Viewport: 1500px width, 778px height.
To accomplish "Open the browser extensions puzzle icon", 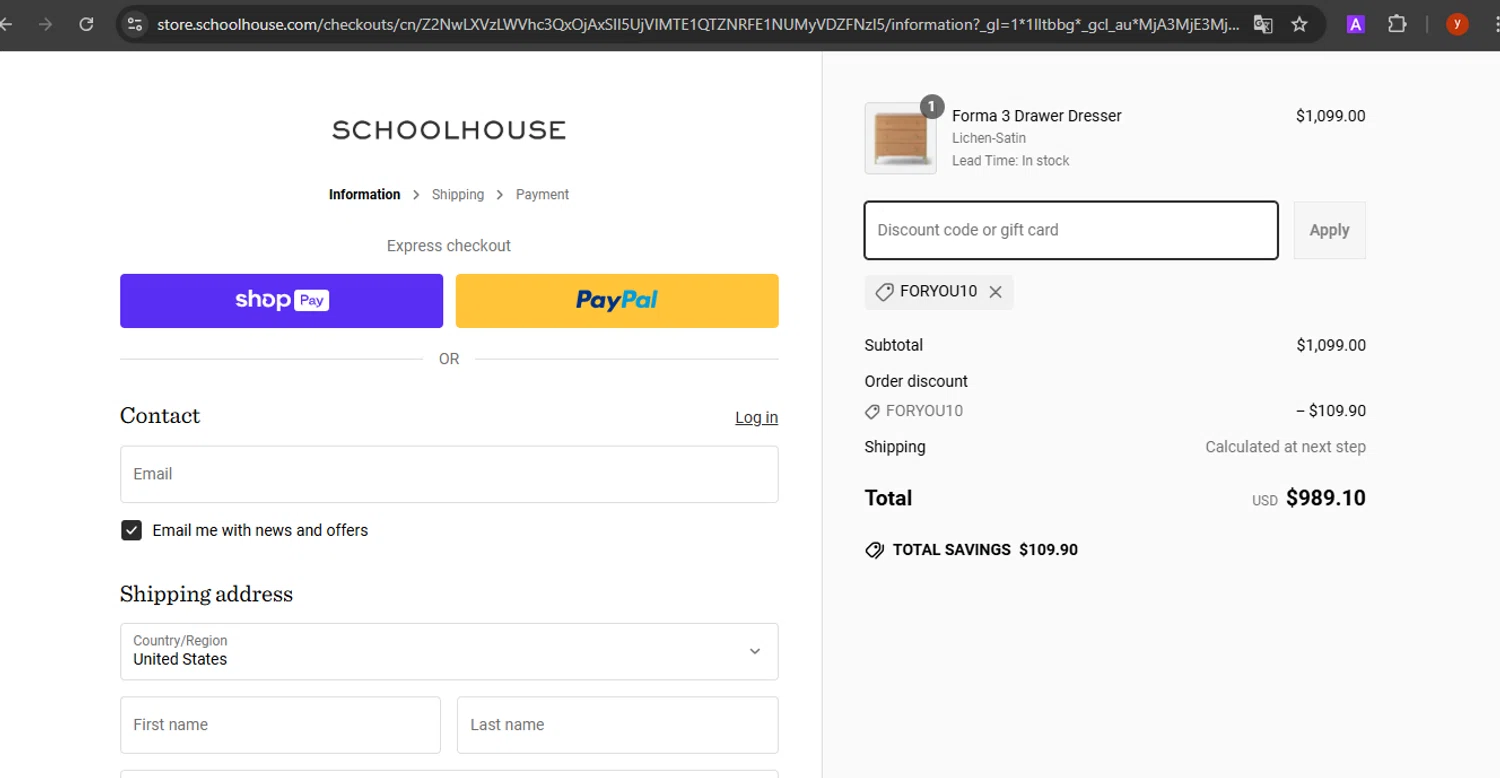I will [x=1397, y=24].
